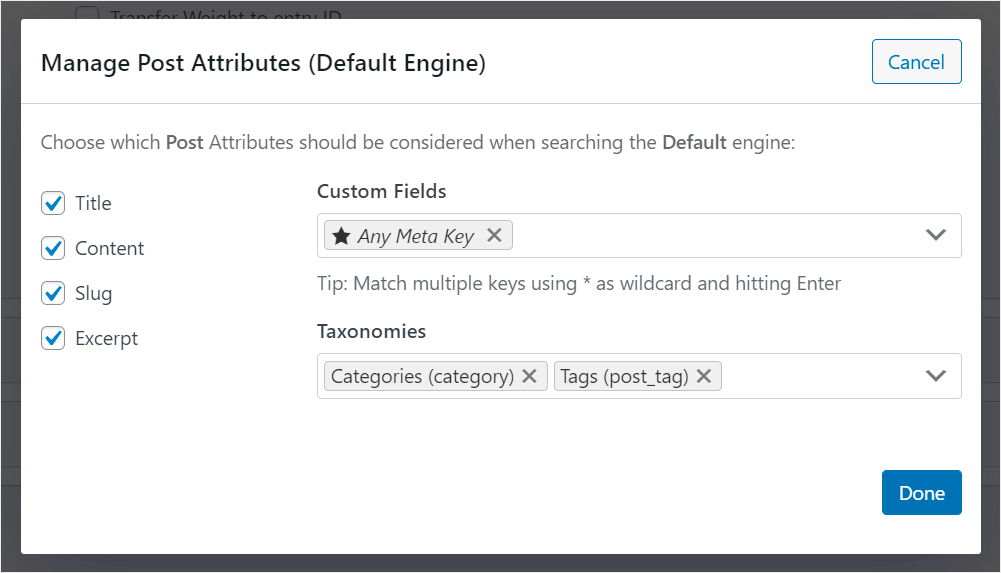Open the Taxonomies dropdown chevron
This screenshot has height=573, width=1001.
[x=935, y=376]
